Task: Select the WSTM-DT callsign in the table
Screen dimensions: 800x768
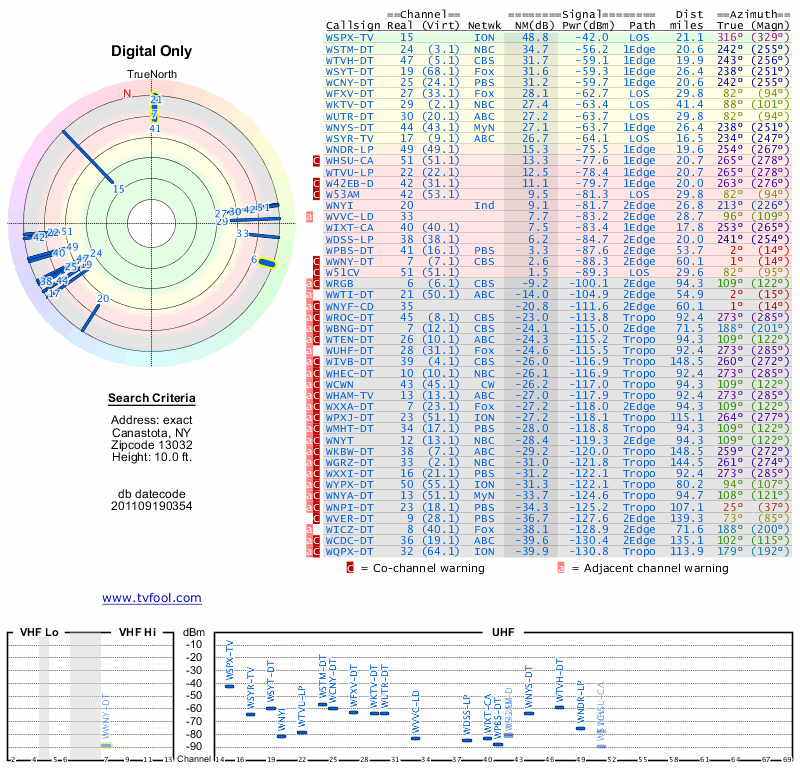Action: pos(349,49)
